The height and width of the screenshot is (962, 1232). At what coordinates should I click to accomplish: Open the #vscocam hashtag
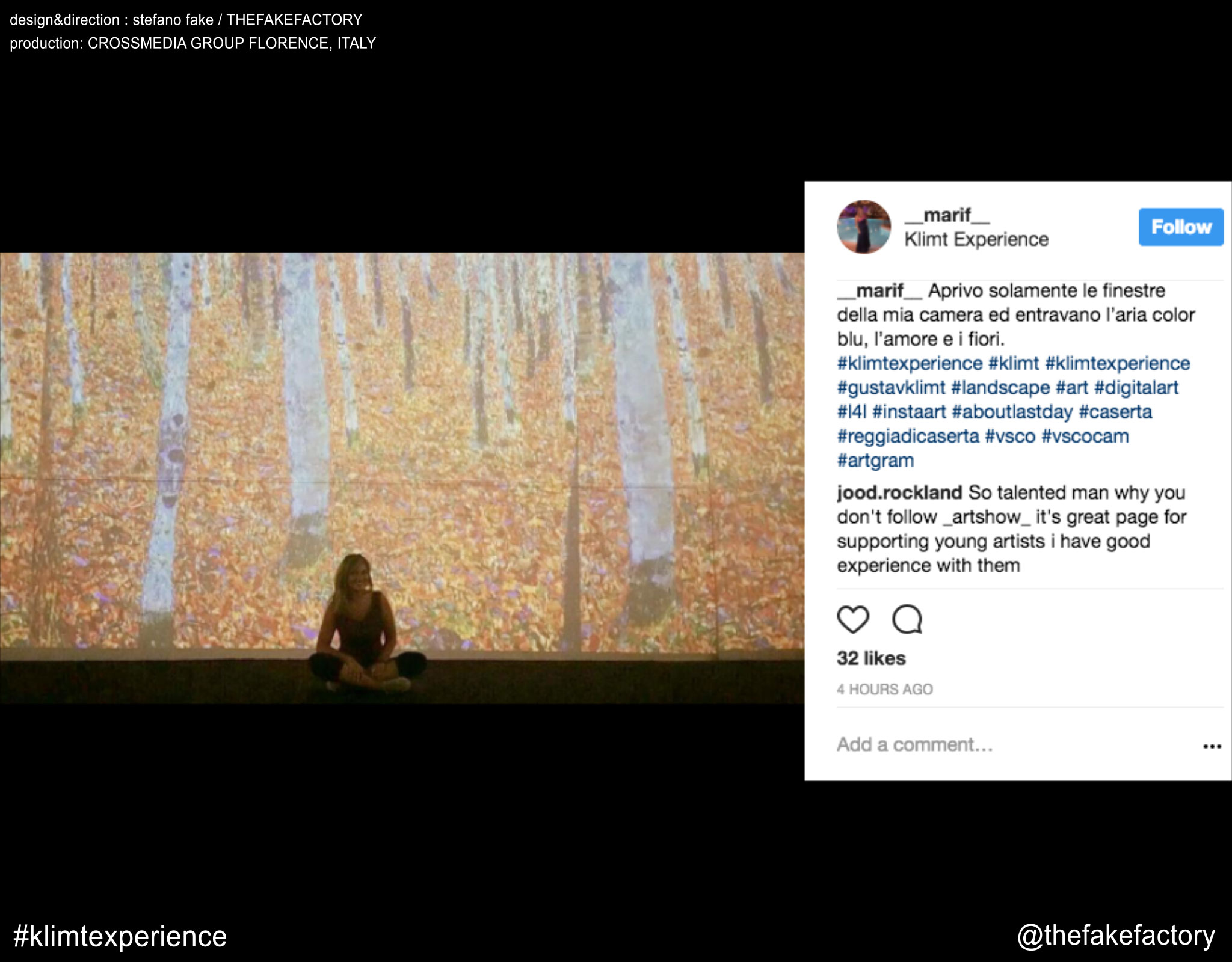[1085, 436]
